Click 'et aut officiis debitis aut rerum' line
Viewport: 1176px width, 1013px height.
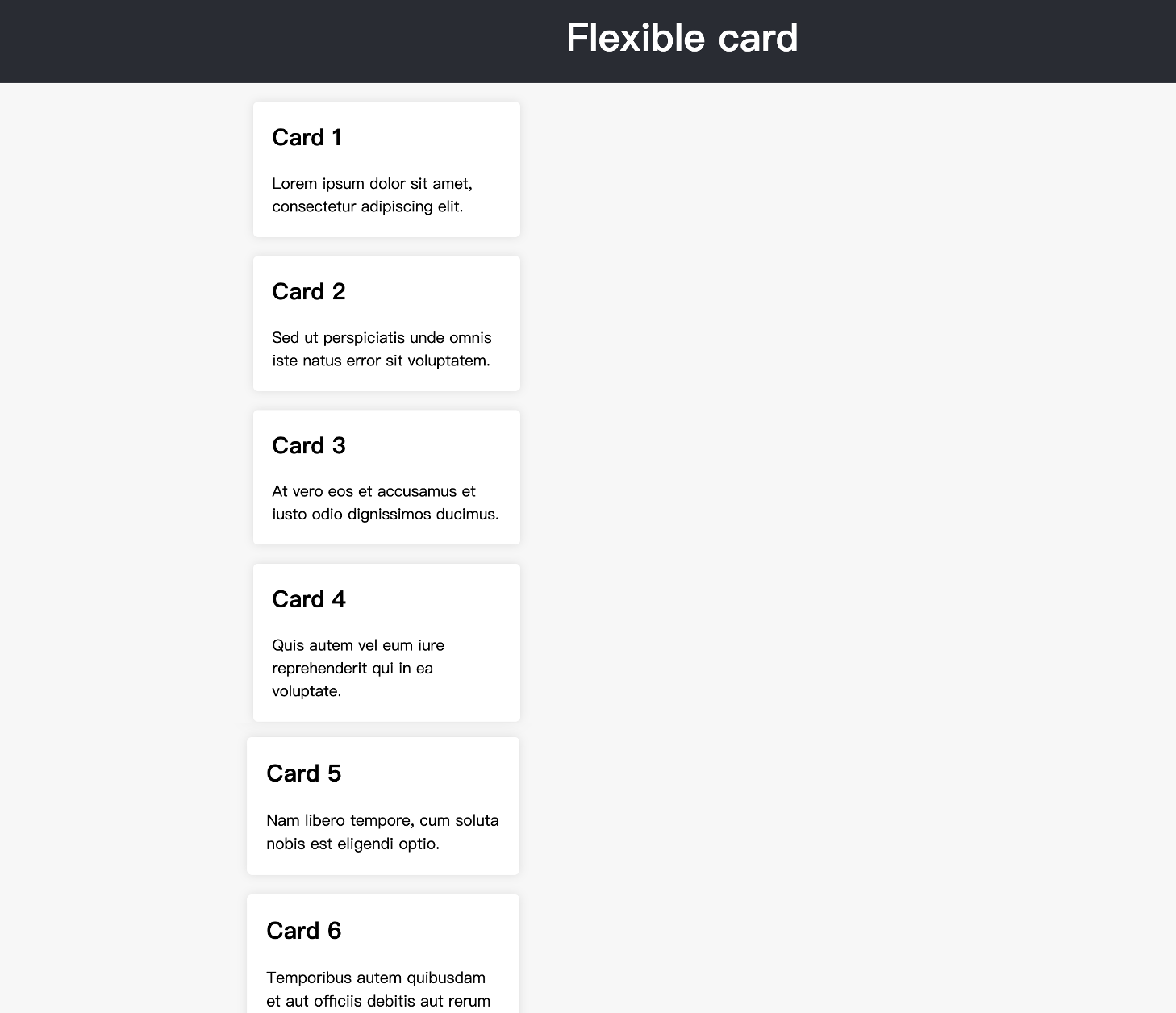click(x=378, y=1002)
